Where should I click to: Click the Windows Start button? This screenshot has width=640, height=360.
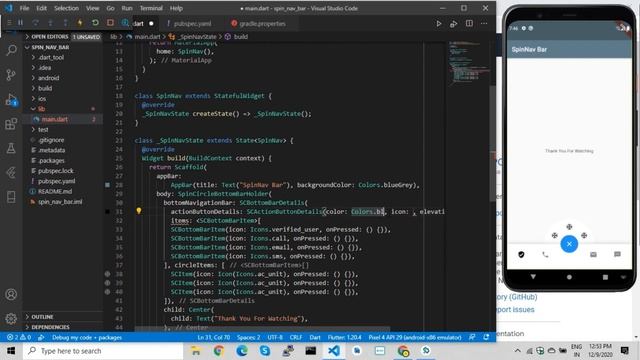coord(11,351)
